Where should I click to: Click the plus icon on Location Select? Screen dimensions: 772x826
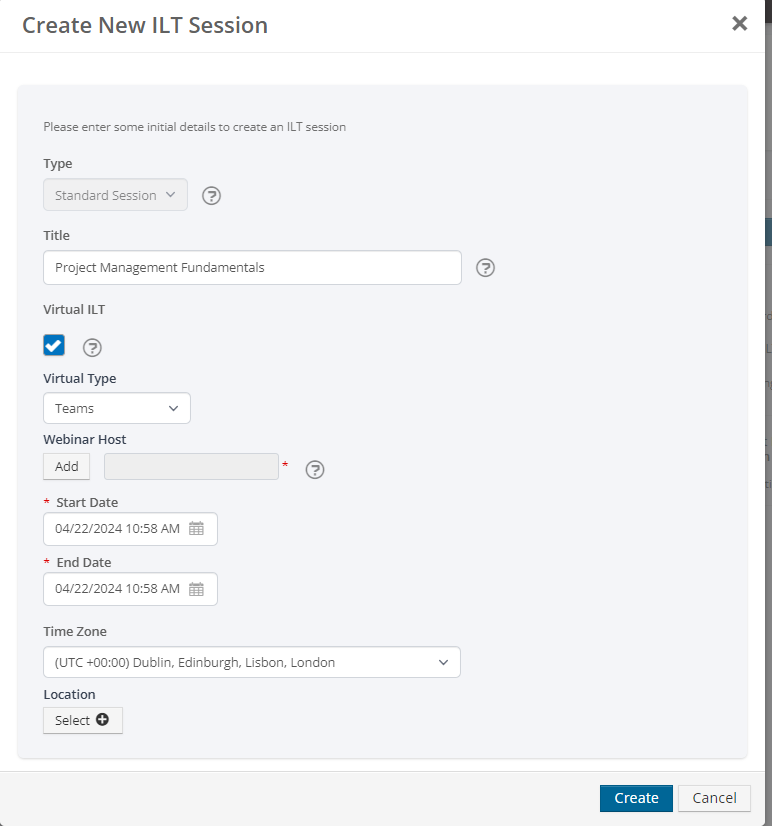pyautogui.click(x=103, y=720)
